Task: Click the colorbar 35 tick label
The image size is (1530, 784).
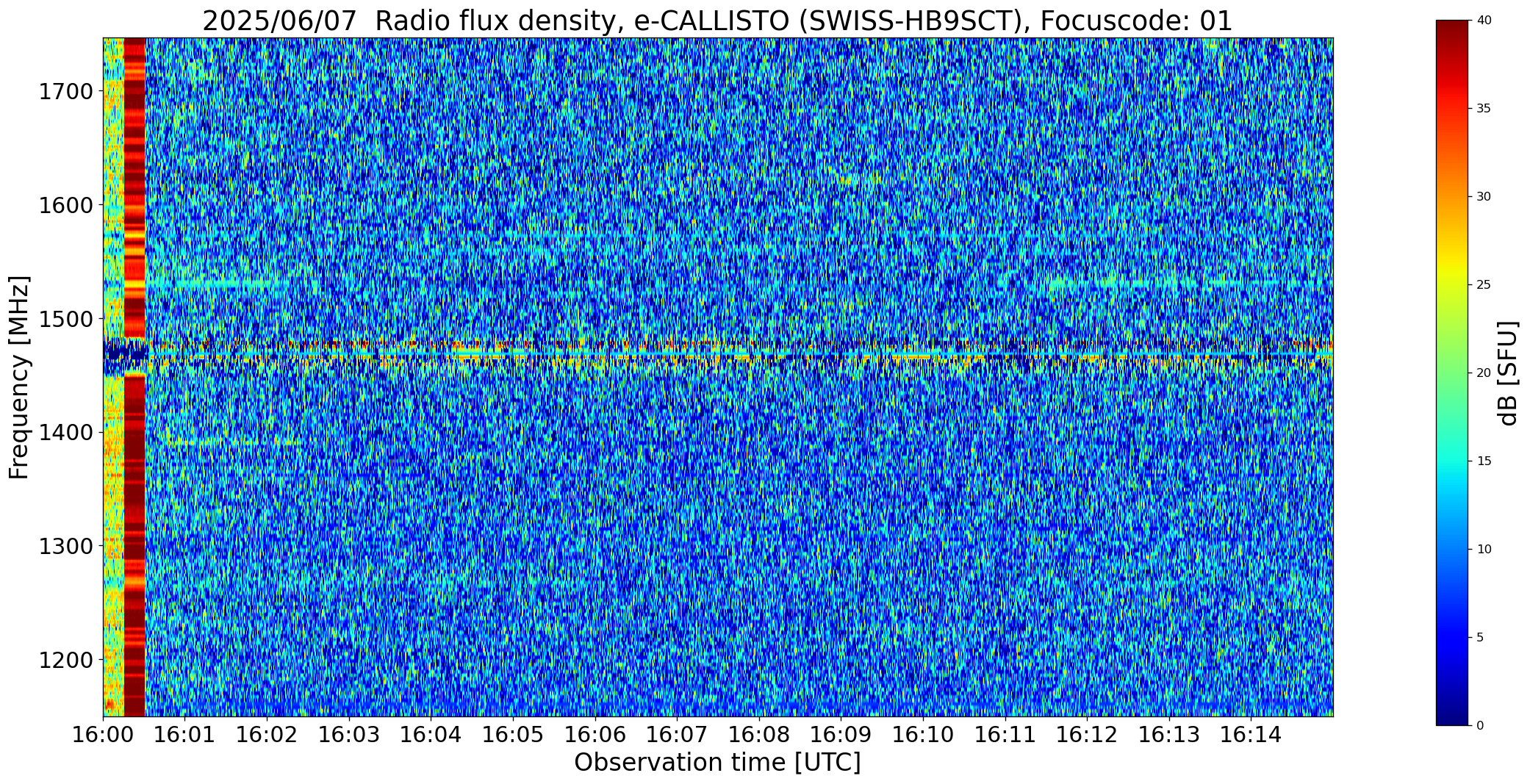Action: click(1484, 109)
